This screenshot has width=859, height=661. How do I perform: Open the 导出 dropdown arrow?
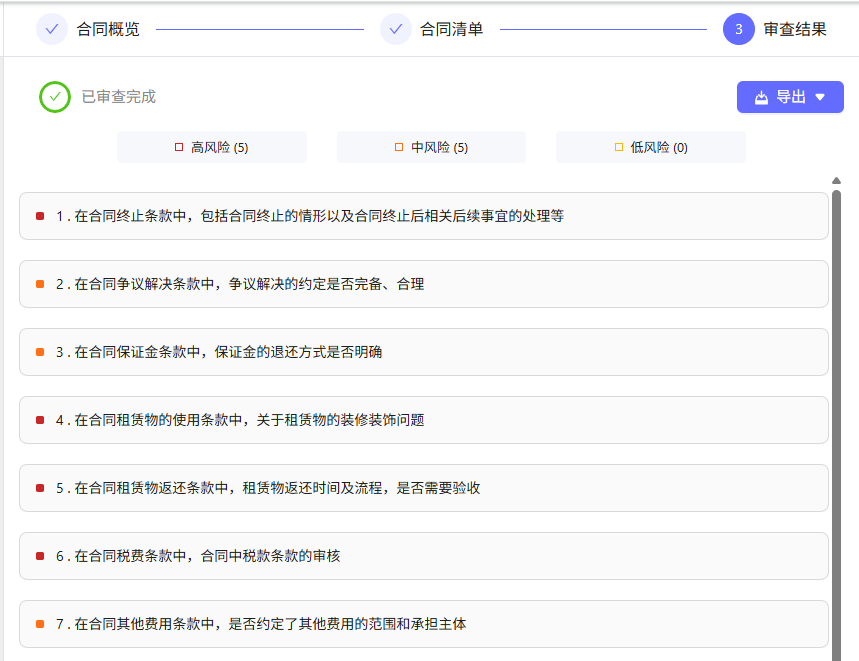(x=818, y=96)
